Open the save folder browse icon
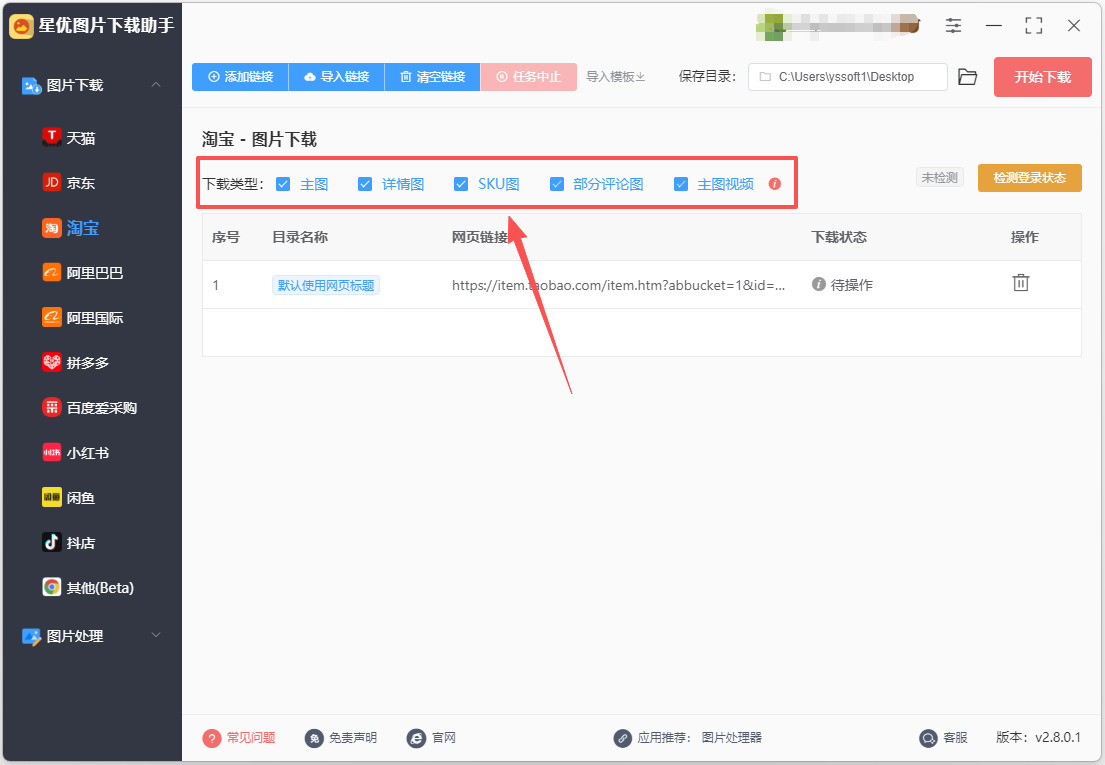Image resolution: width=1105 pixels, height=765 pixels. 968,77
